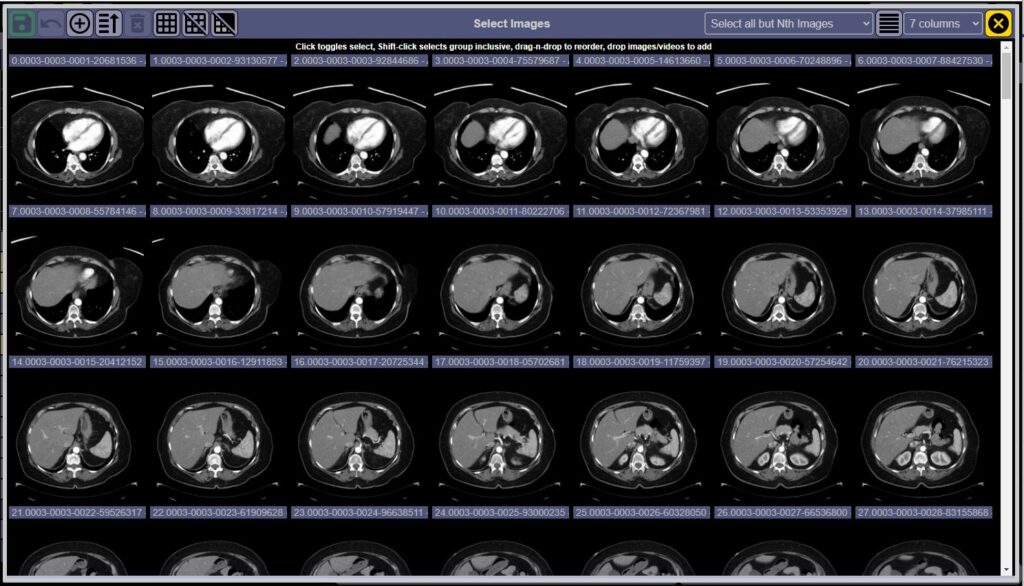Click label 22.0003-0003-0023-61909628
1024x586 pixels.
(218, 513)
